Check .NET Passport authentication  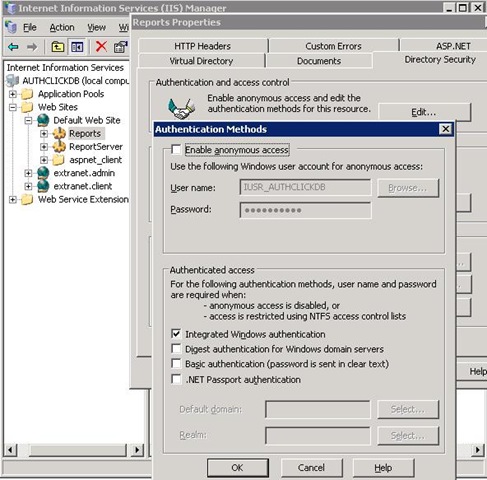176,379
